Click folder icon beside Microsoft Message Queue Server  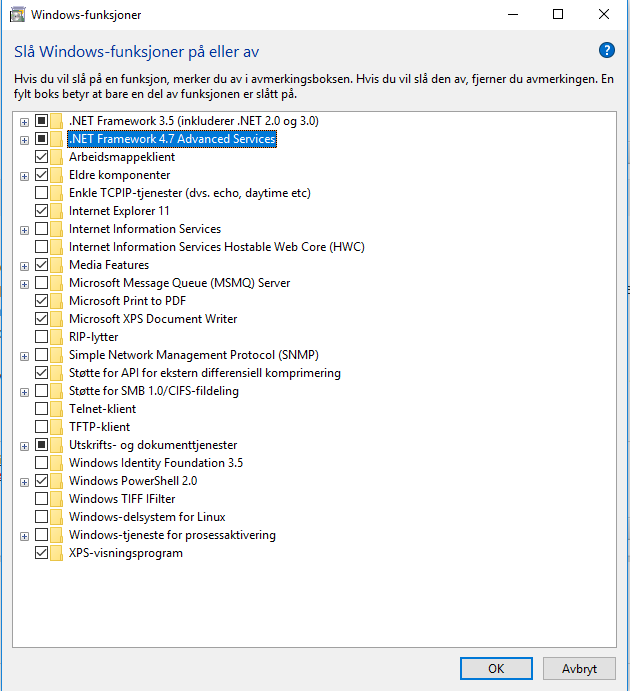(56, 283)
